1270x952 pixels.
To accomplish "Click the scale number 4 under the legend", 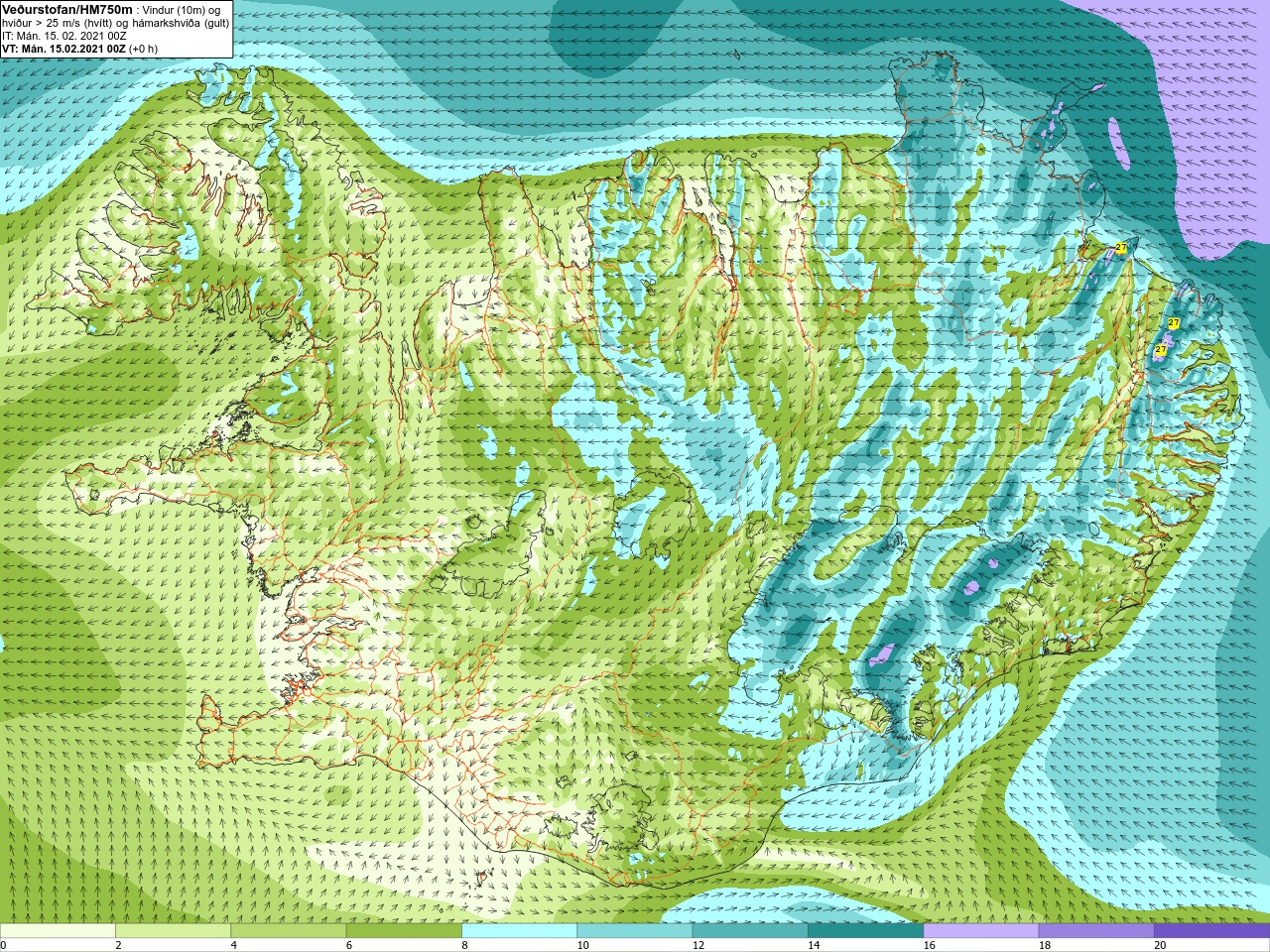I will point(233,945).
